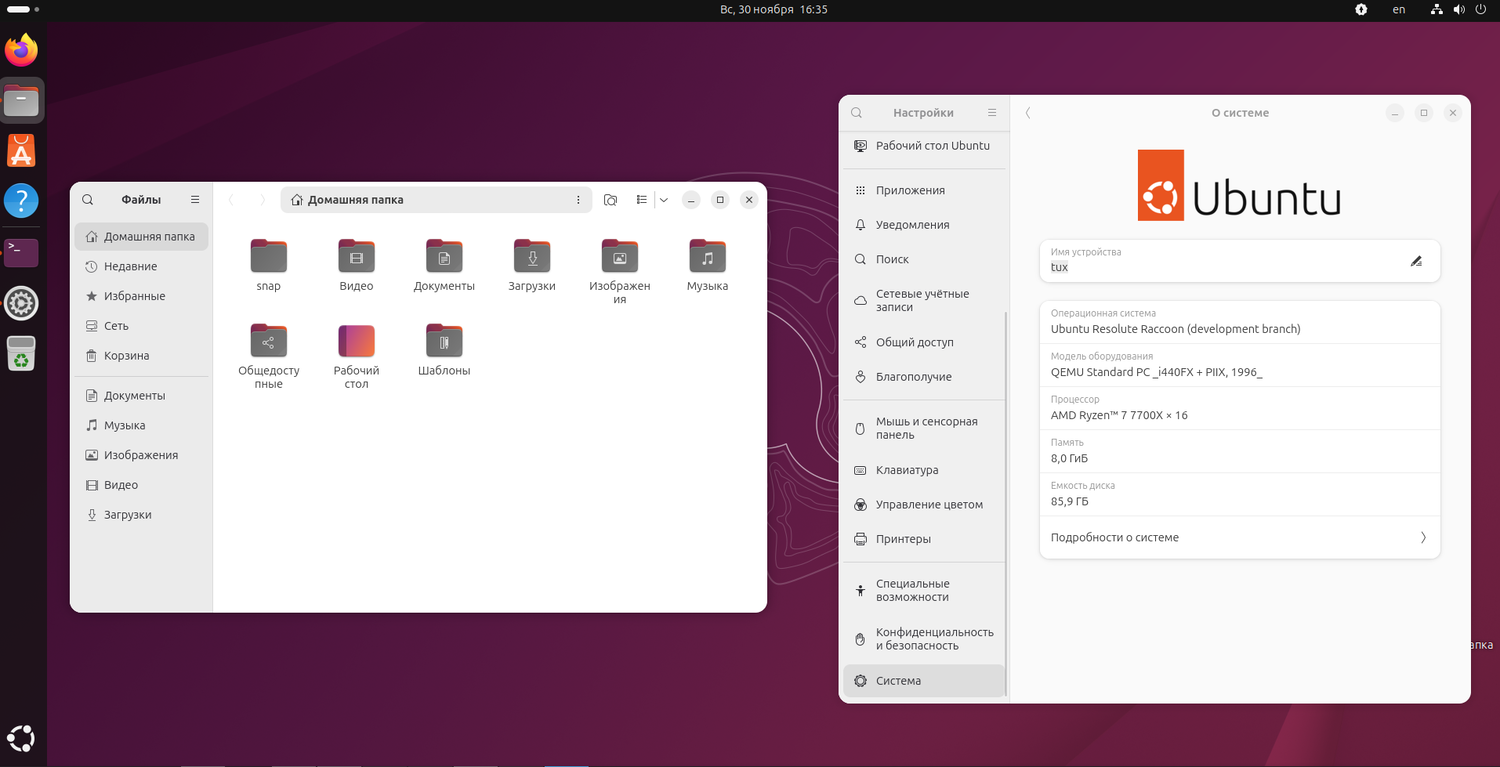1500x767 pixels.
Task: Open Избранные in the Files sidebar
Action: (x=141, y=296)
